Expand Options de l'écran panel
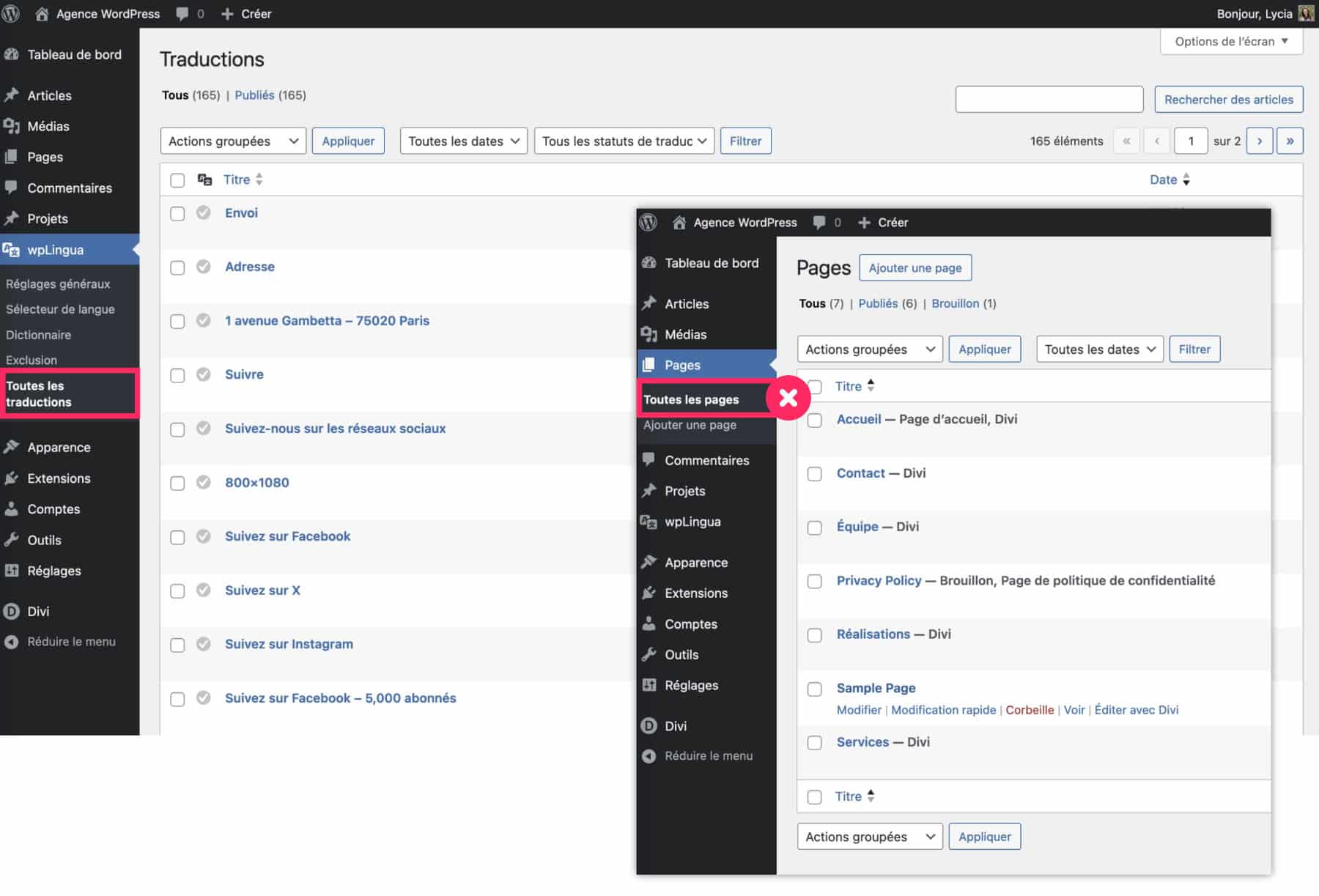Screen dimensions: 1319x896 1231,41
